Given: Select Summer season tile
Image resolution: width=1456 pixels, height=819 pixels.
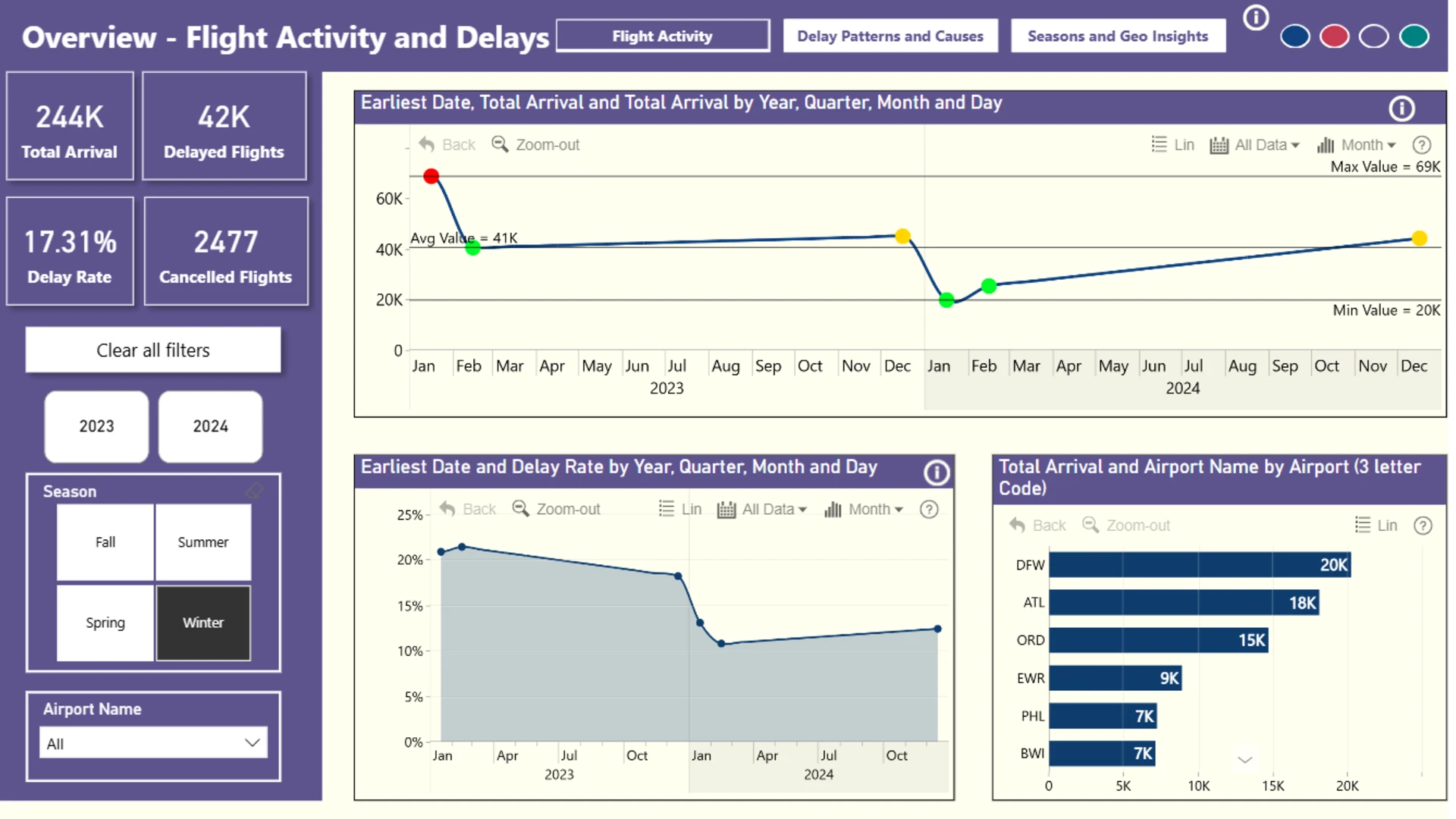Looking at the screenshot, I should tap(203, 542).
